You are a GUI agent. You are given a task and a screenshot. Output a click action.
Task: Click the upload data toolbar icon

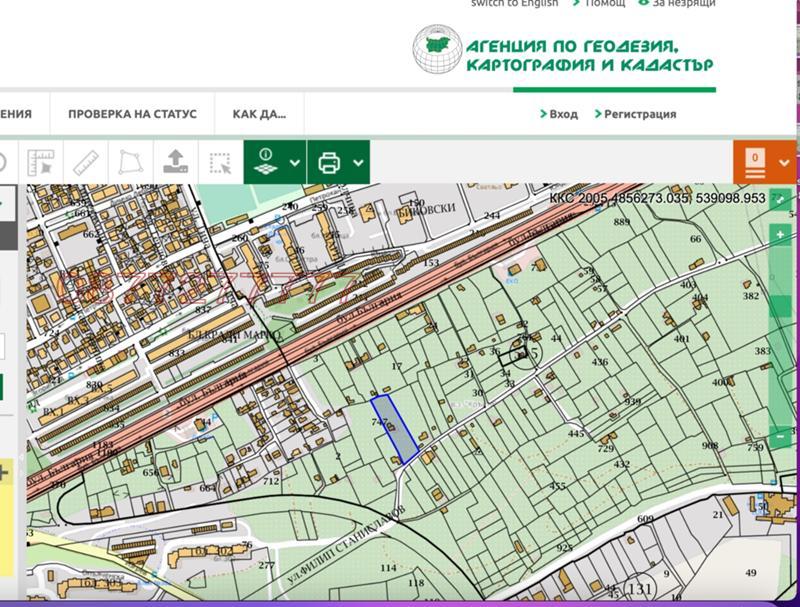(175, 160)
